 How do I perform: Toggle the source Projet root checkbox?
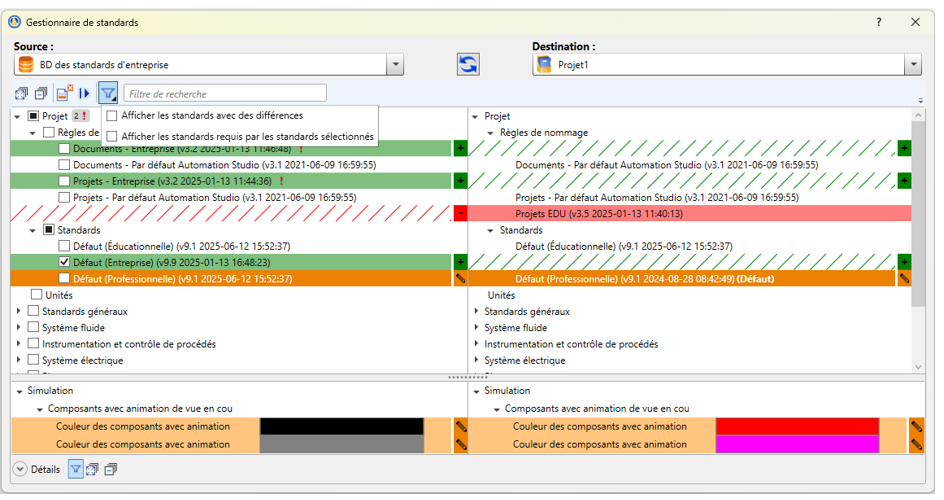34,116
